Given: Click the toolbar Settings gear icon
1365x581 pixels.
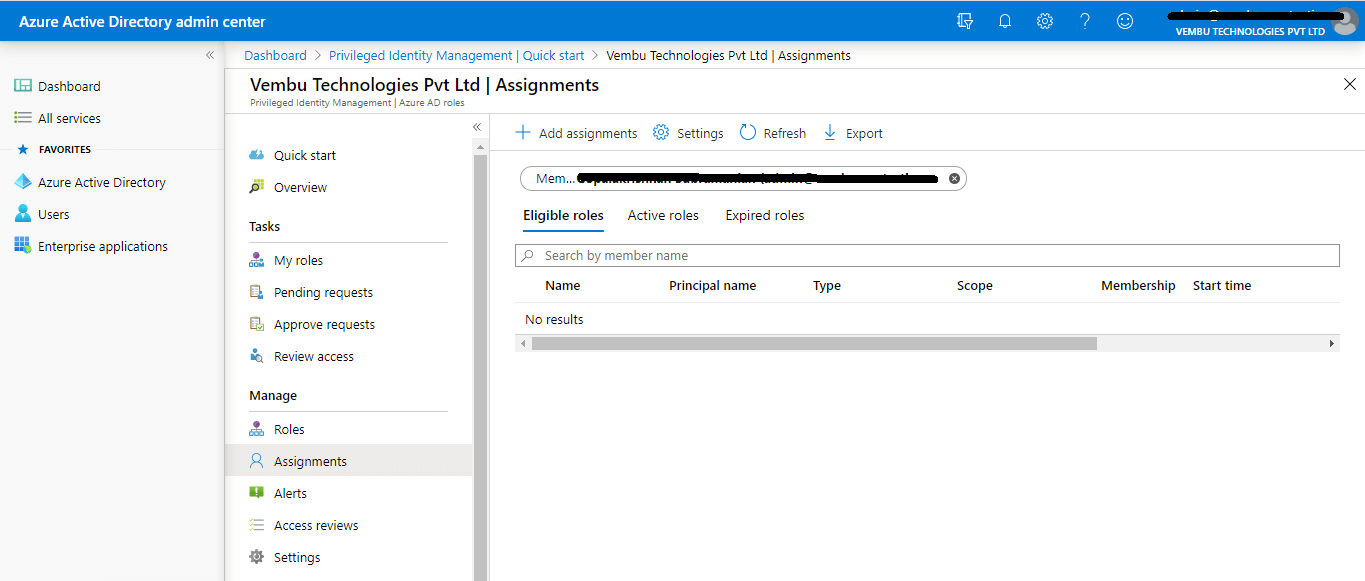Looking at the screenshot, I should [661, 133].
